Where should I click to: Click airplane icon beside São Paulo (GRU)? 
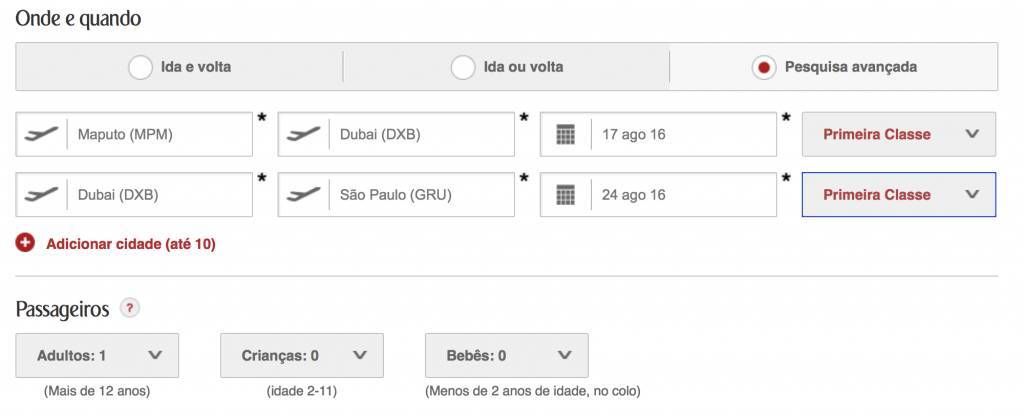click(x=303, y=195)
